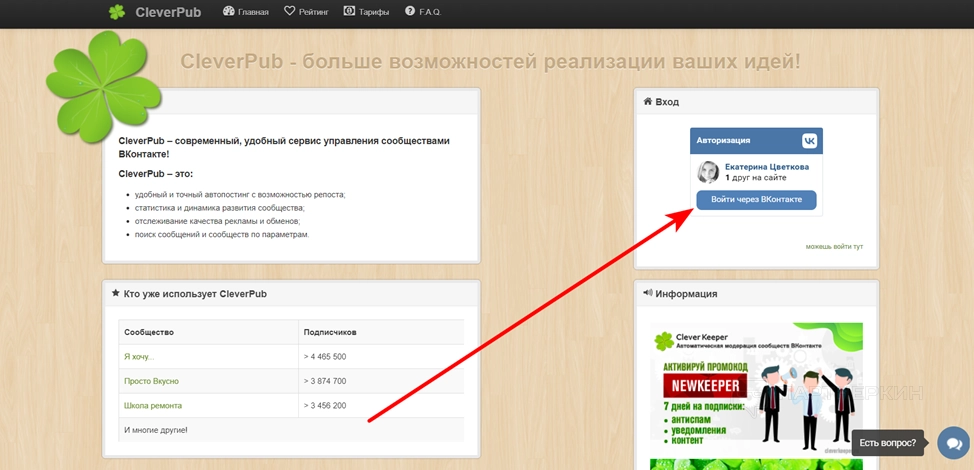
Task: Click the speaker icon beside Информация
Action: 648,293
